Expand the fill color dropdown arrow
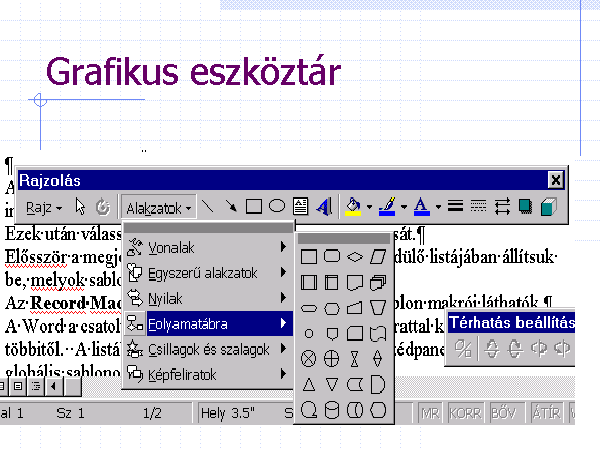This screenshot has width=600, height=450. (368, 208)
